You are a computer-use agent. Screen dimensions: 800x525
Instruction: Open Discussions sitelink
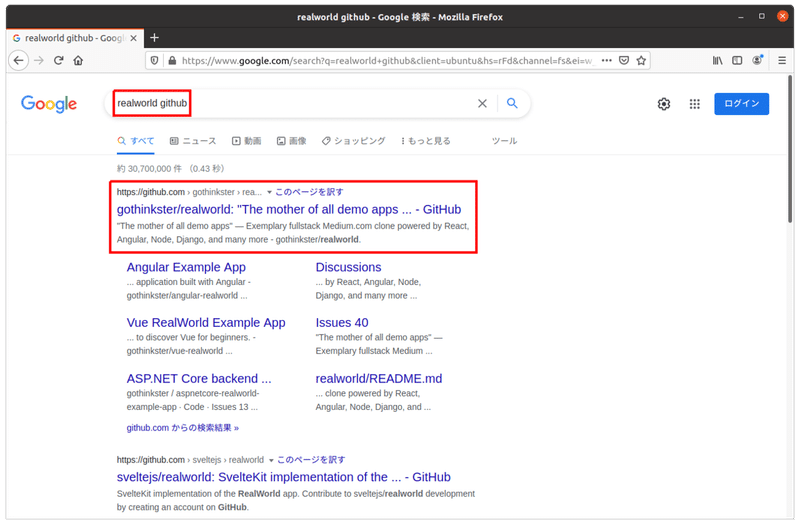(348, 267)
